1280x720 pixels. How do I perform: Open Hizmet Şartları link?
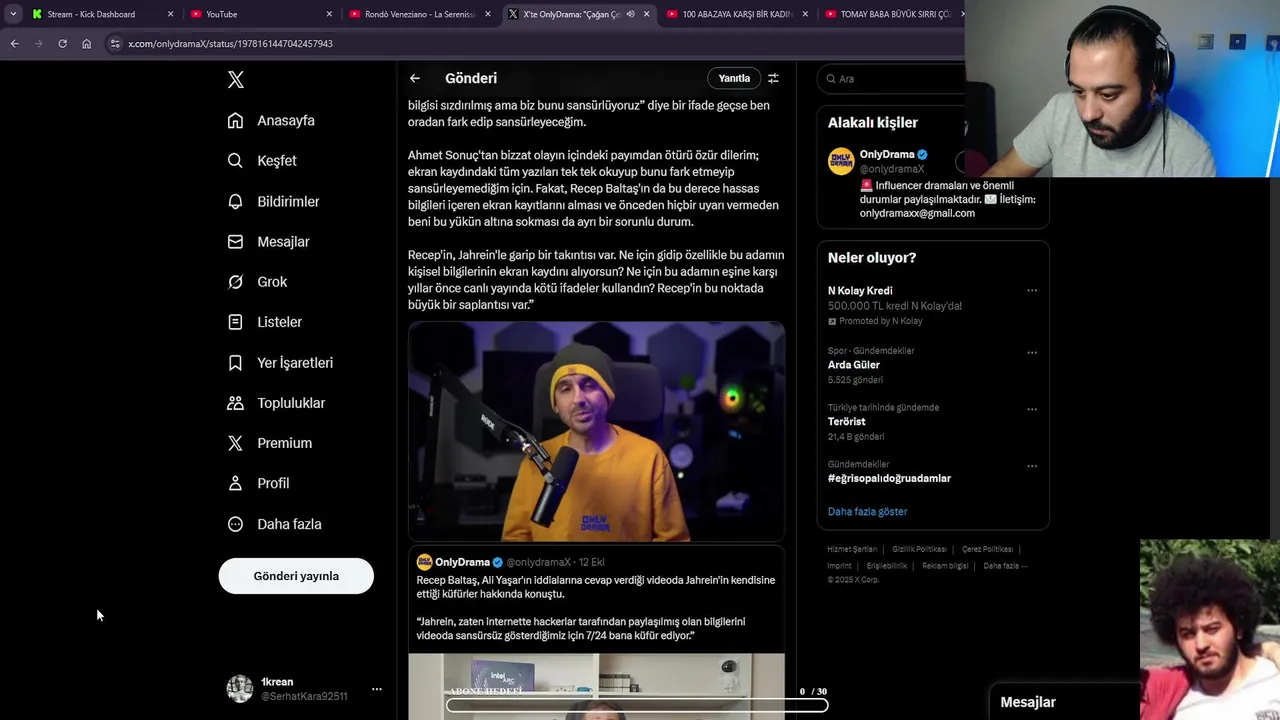click(x=852, y=549)
